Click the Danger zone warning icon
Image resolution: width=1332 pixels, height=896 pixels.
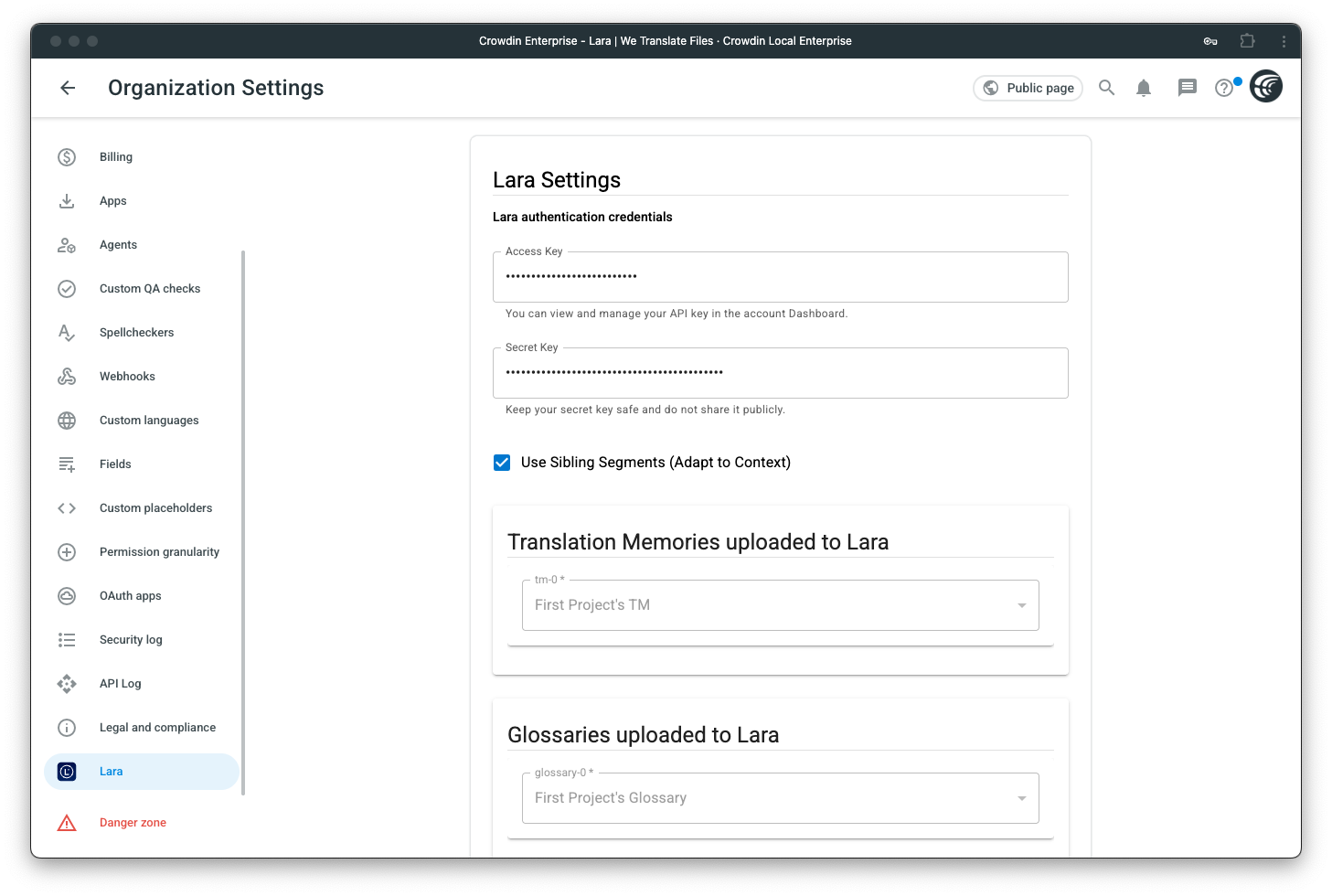[x=67, y=823]
